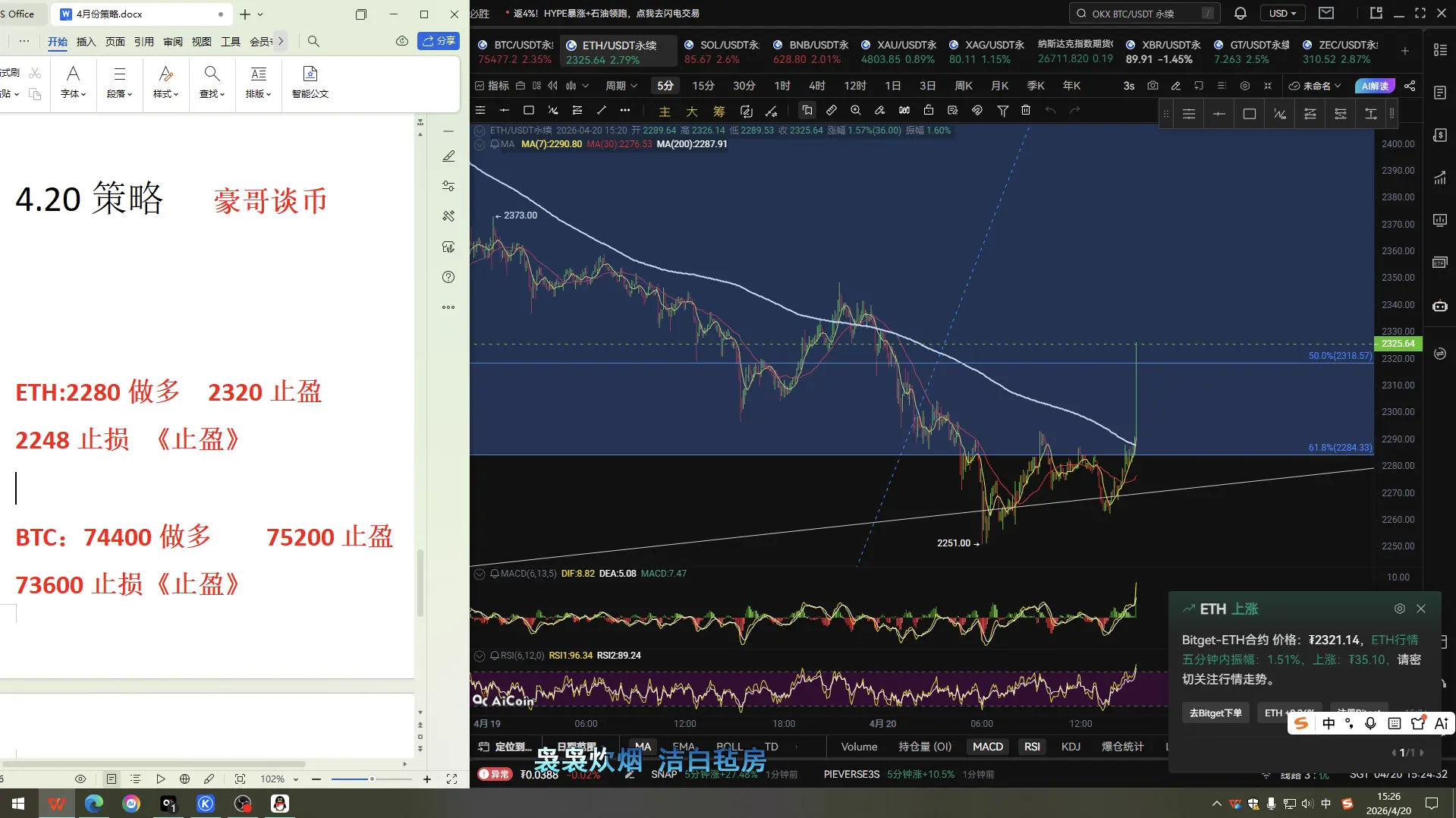
Task: Lock drawings with the padlock icon
Action: click(928, 111)
